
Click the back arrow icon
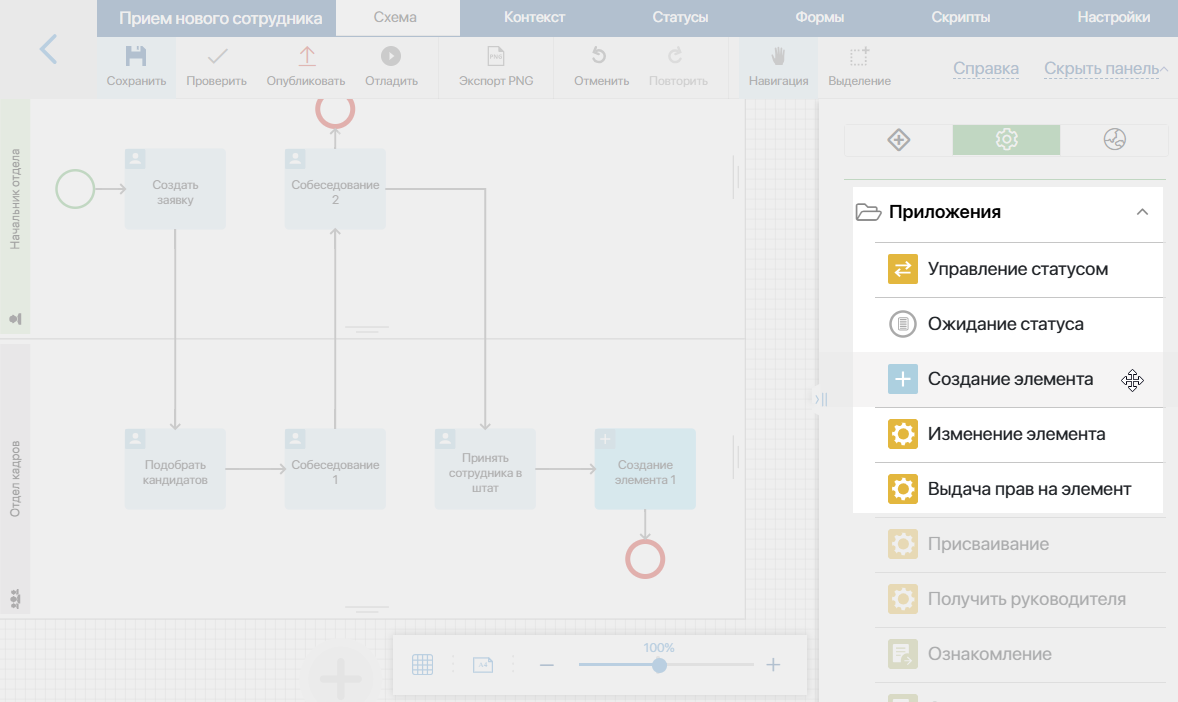[48, 50]
